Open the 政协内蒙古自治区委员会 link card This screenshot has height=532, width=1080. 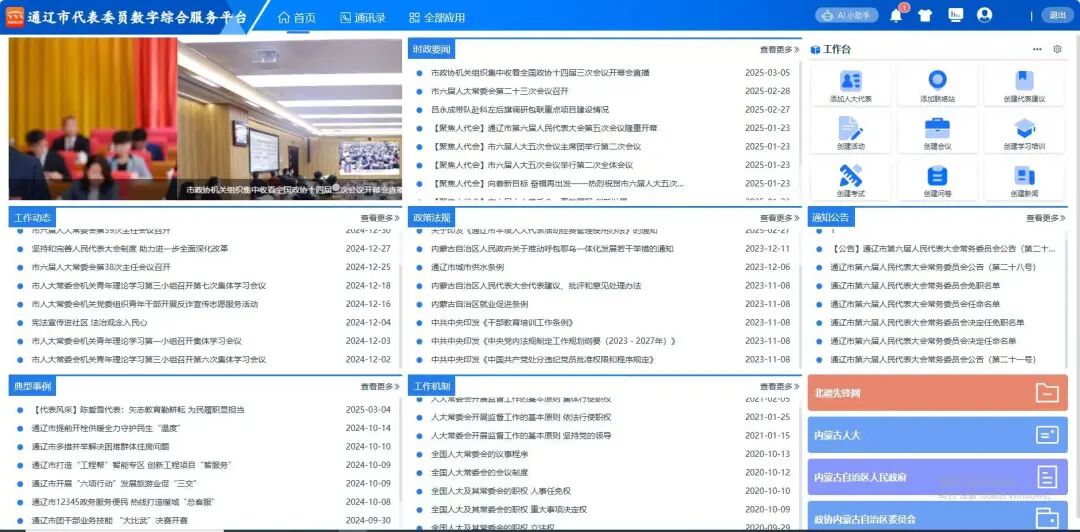click(937, 516)
